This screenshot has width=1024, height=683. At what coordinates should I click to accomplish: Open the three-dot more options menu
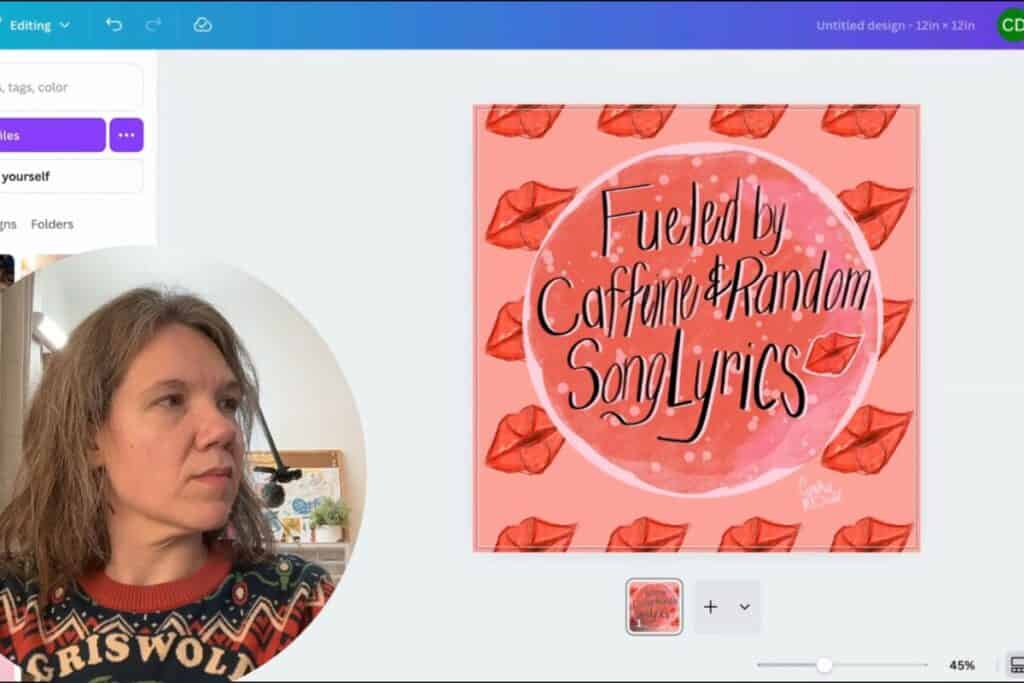pyautogui.click(x=126, y=134)
